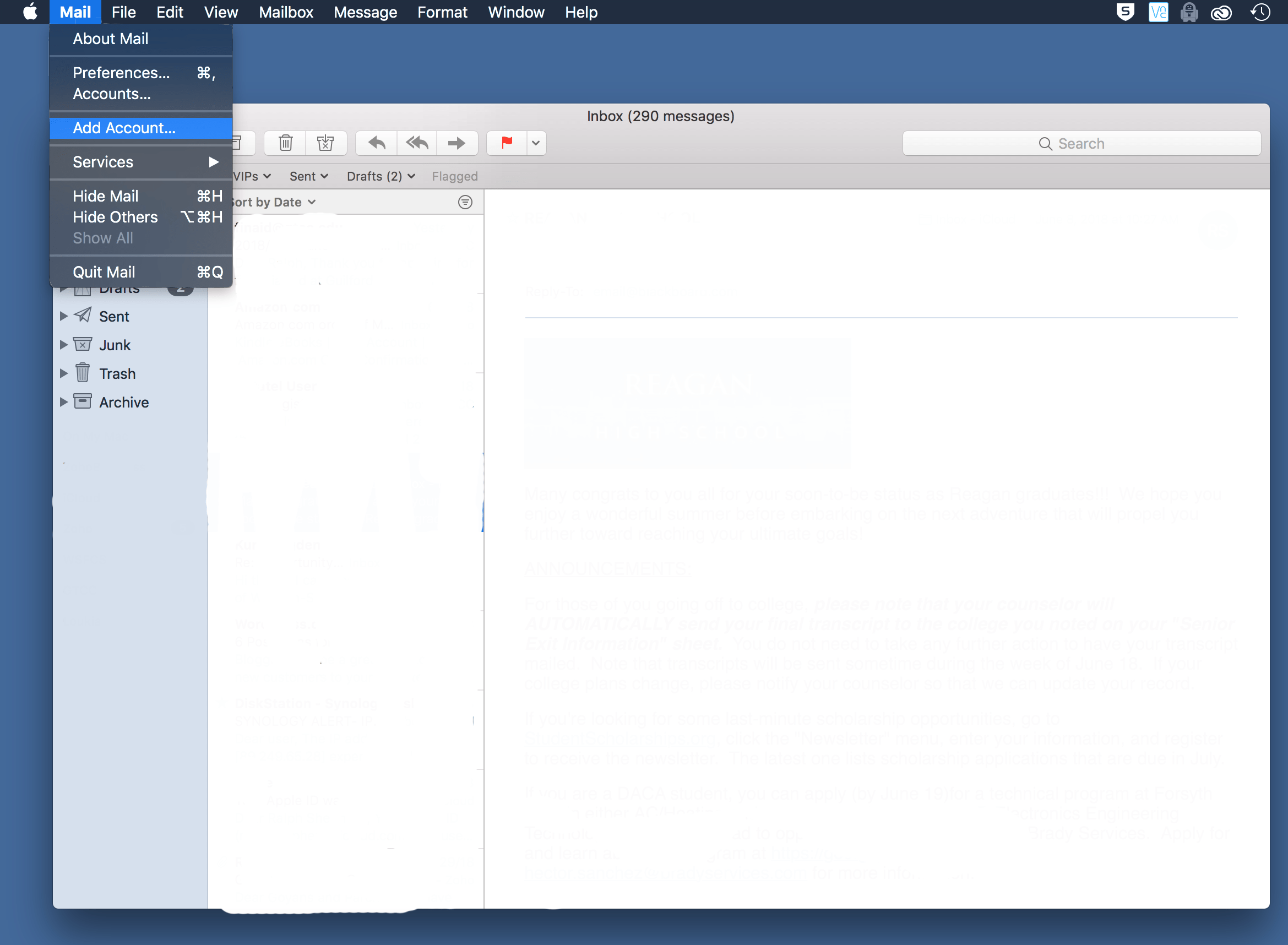Open the File menu
The height and width of the screenshot is (945, 1288).
pyautogui.click(x=123, y=12)
